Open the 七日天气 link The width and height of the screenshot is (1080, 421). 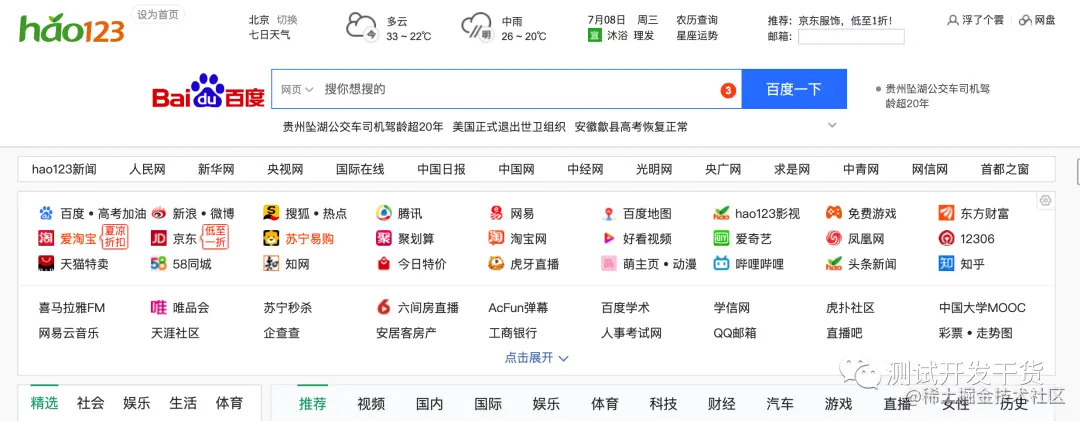click(269, 35)
